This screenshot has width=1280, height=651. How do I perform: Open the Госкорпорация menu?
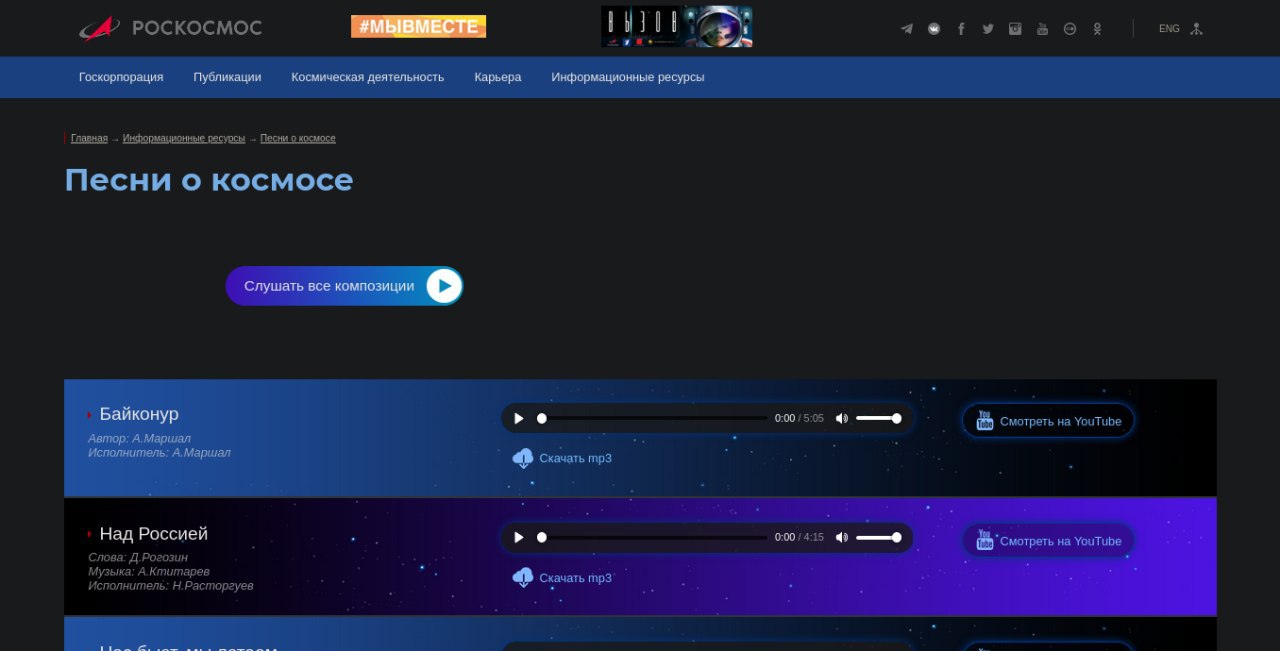[x=121, y=77]
